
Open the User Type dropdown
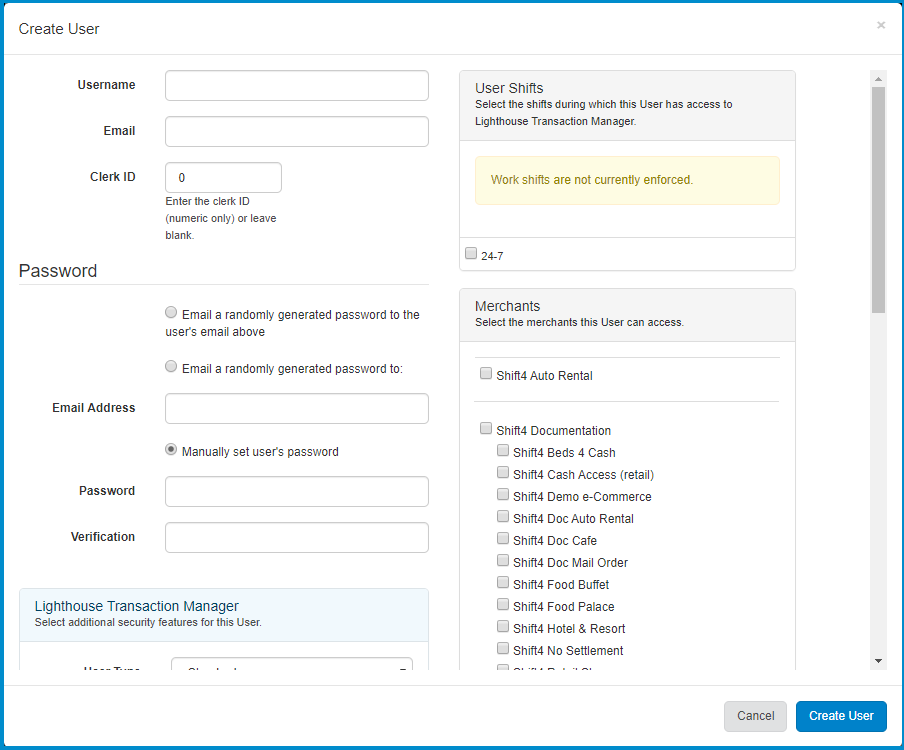292,667
